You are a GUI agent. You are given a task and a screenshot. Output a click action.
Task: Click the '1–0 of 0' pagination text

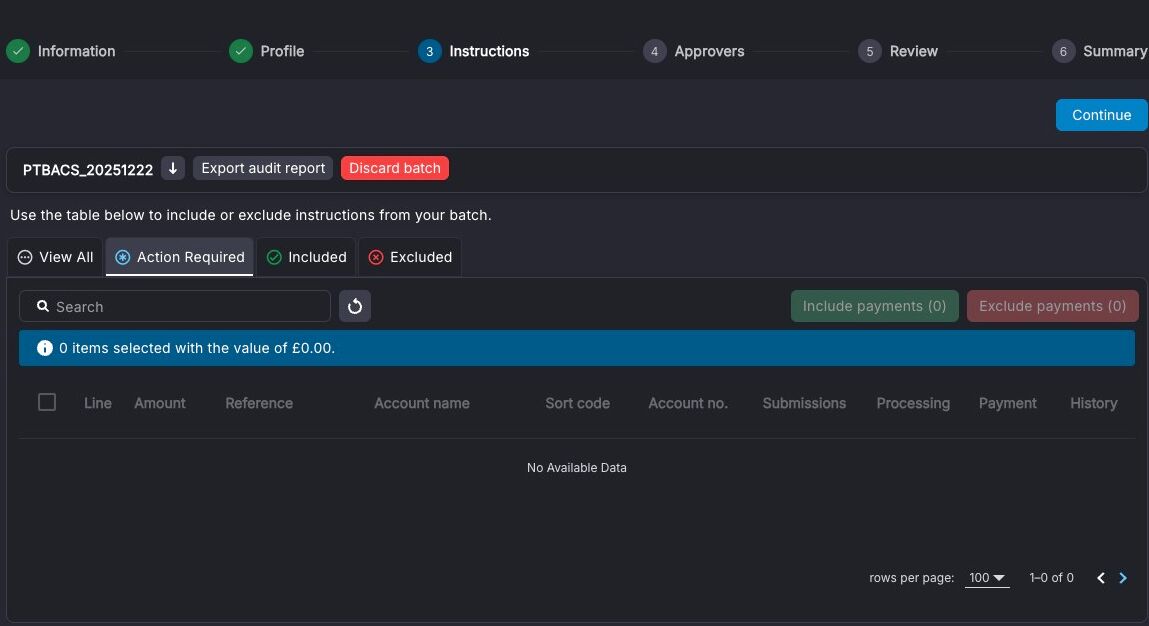[1051, 578]
